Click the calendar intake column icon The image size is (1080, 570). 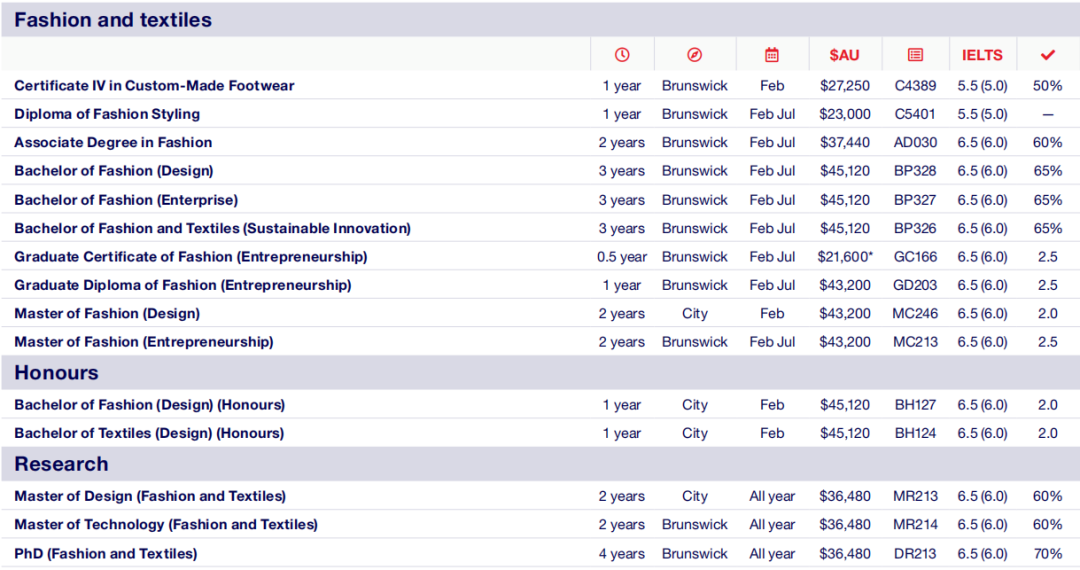pyautogui.click(x=771, y=55)
